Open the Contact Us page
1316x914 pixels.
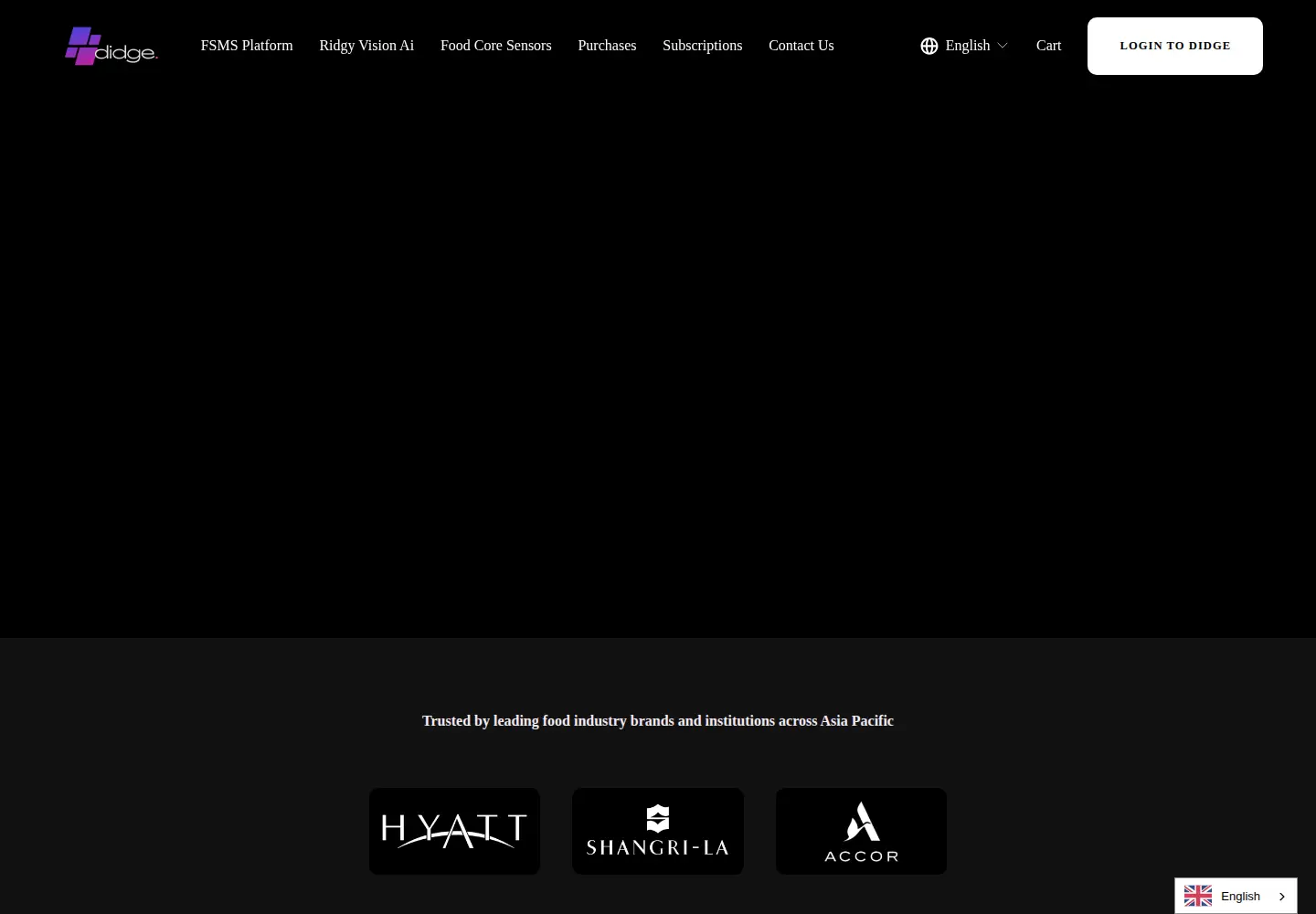coord(801,46)
